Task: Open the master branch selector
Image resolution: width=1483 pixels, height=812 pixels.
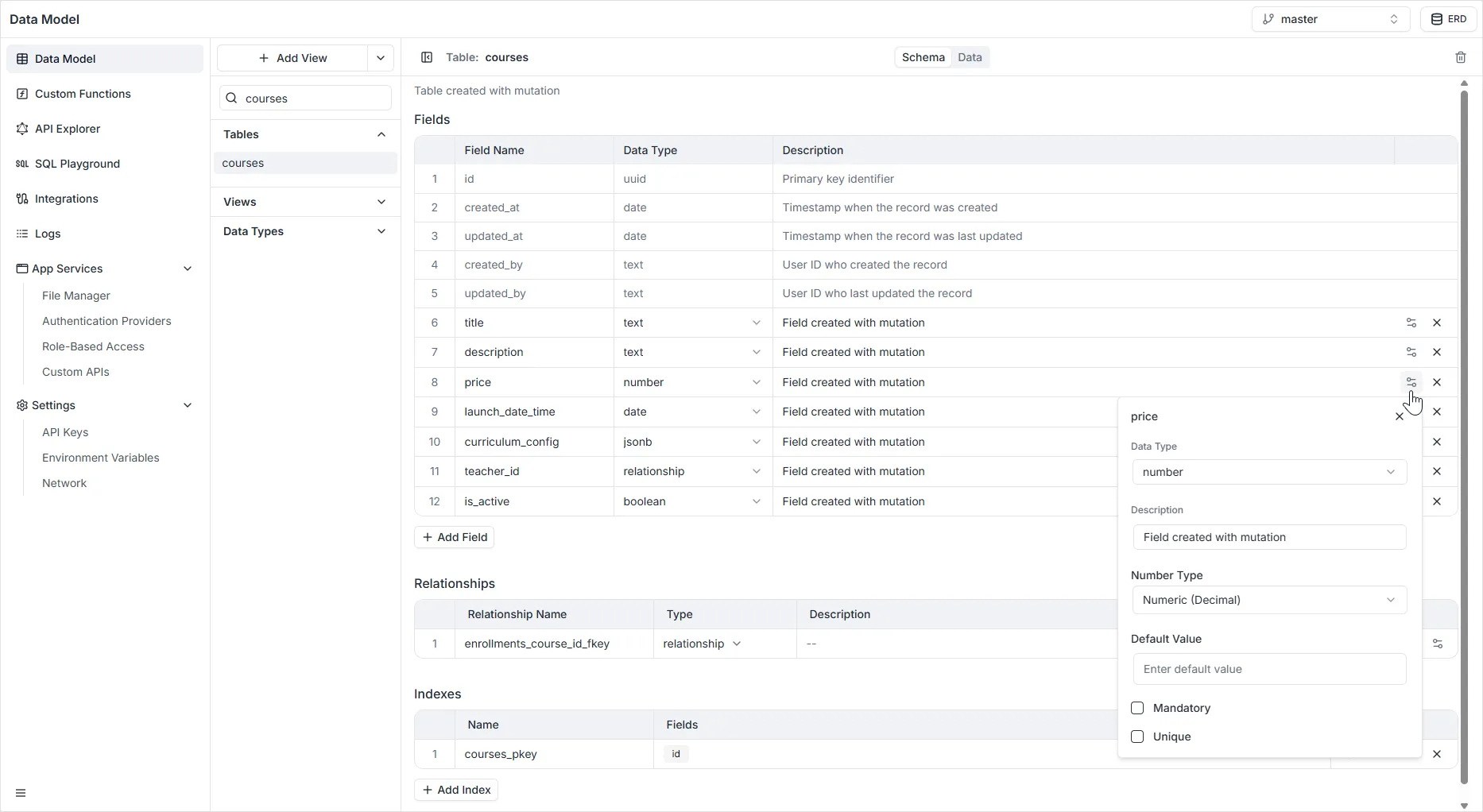Action: click(1330, 19)
